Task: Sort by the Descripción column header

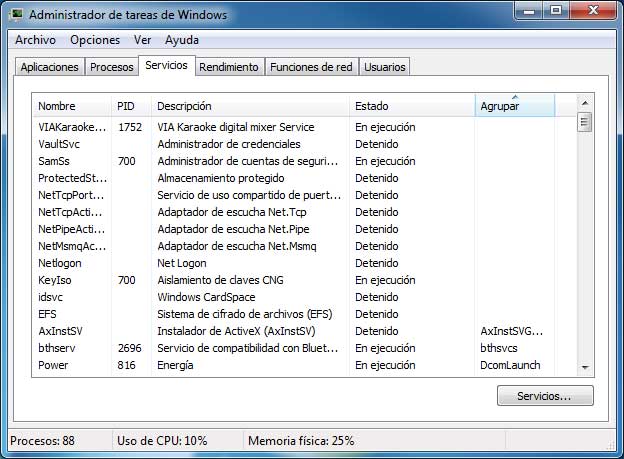Action: pyautogui.click(x=250, y=106)
